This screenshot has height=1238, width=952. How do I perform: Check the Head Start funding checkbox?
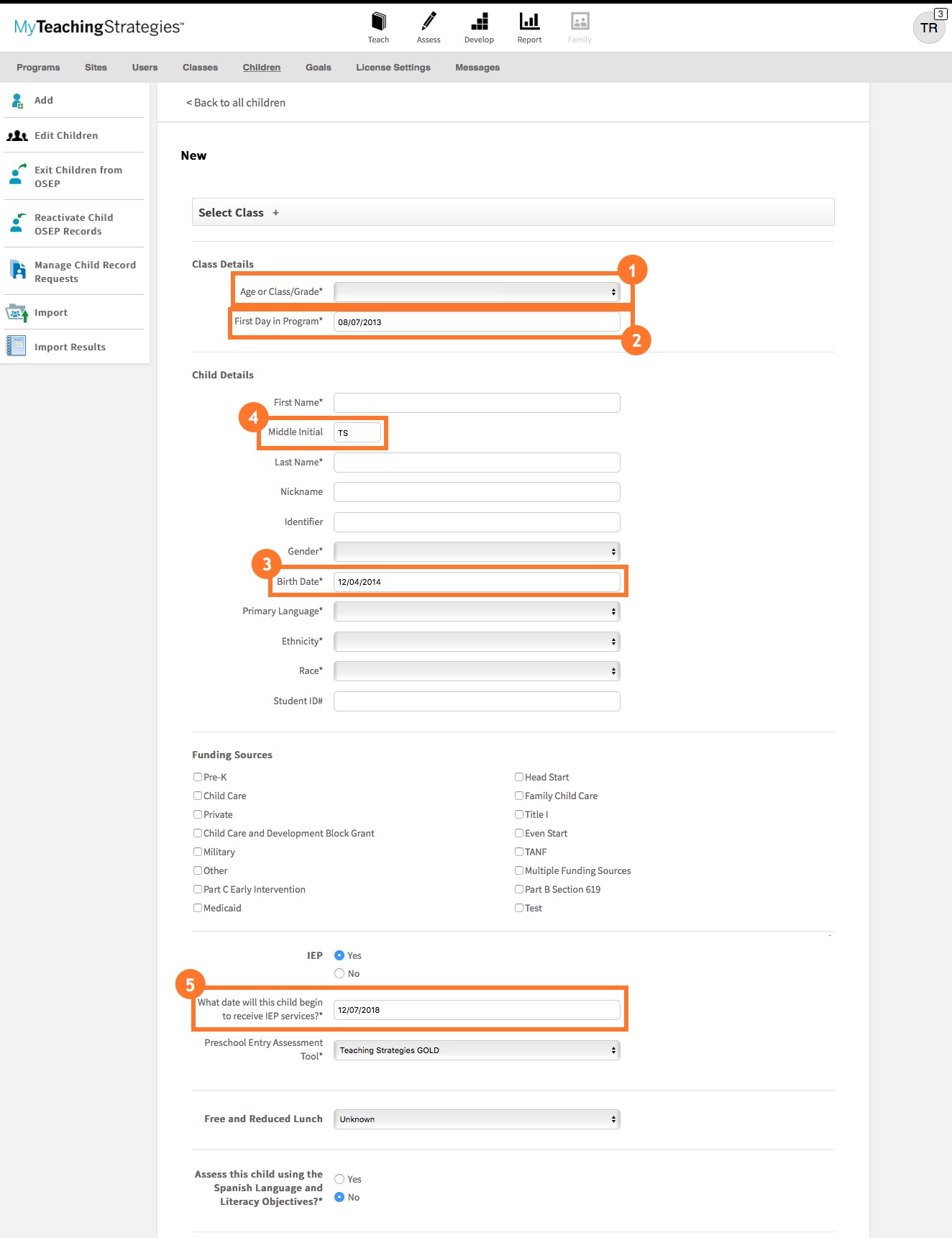pos(519,777)
